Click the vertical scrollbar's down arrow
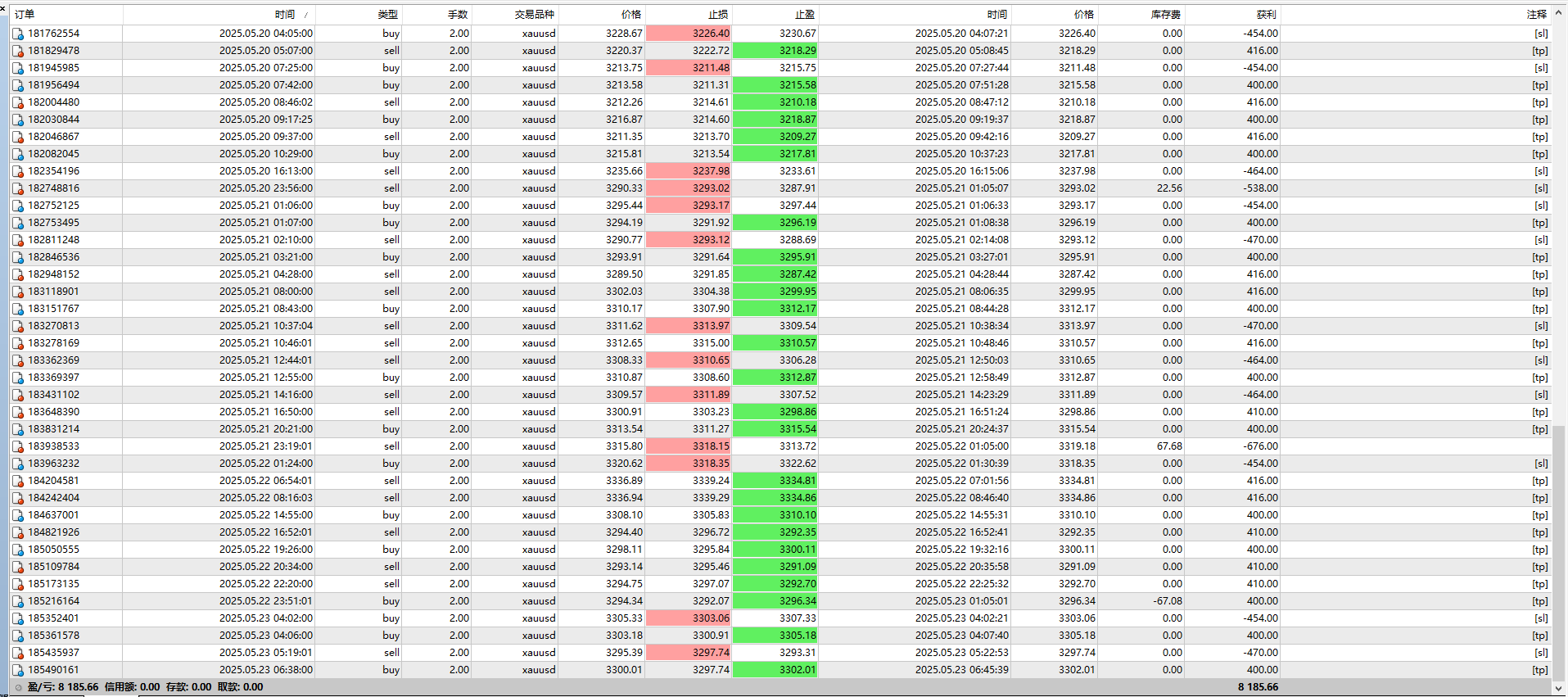Viewport: 1568px width, 697px height. pyautogui.click(x=1560, y=688)
